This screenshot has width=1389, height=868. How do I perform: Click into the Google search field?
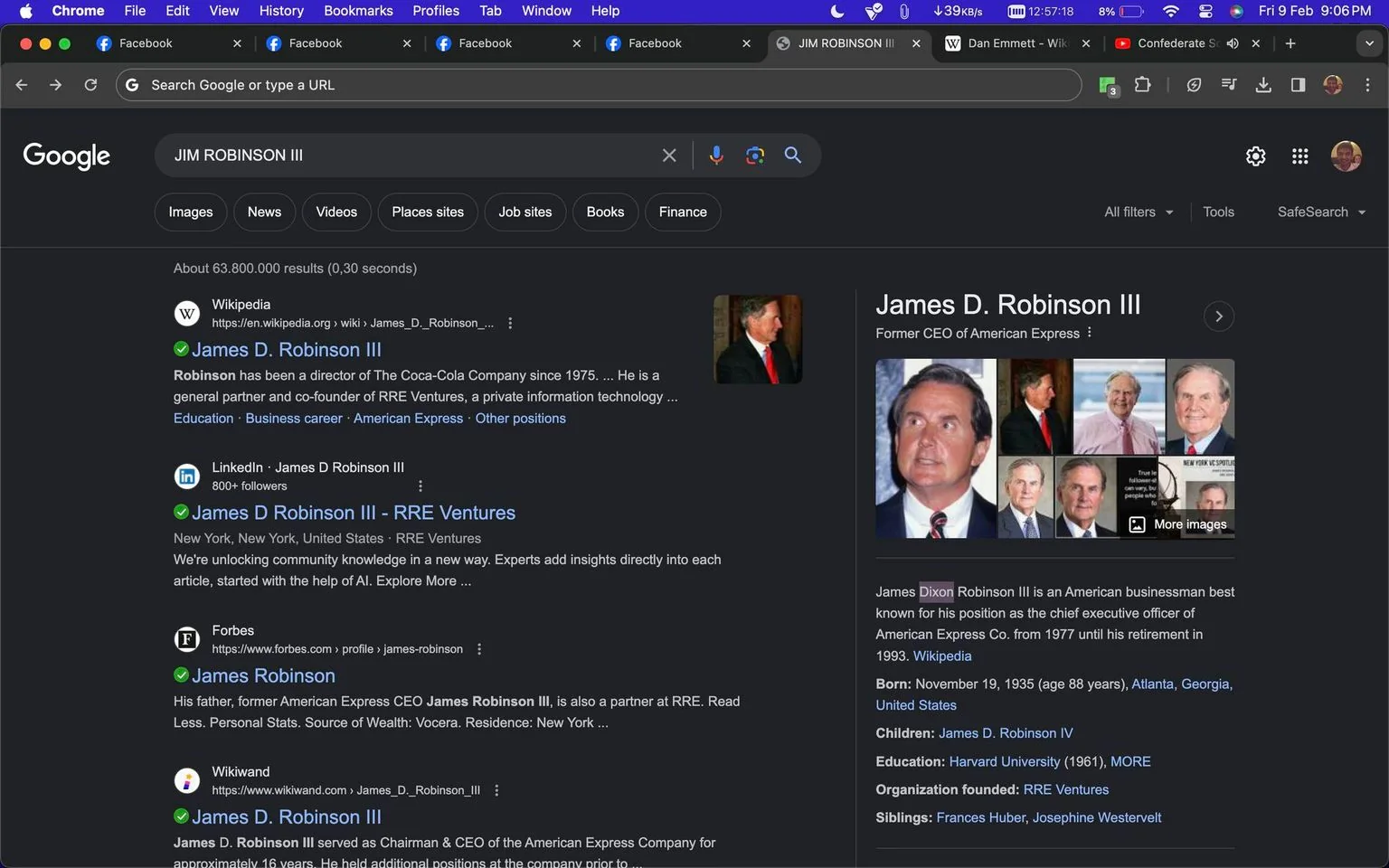point(411,156)
